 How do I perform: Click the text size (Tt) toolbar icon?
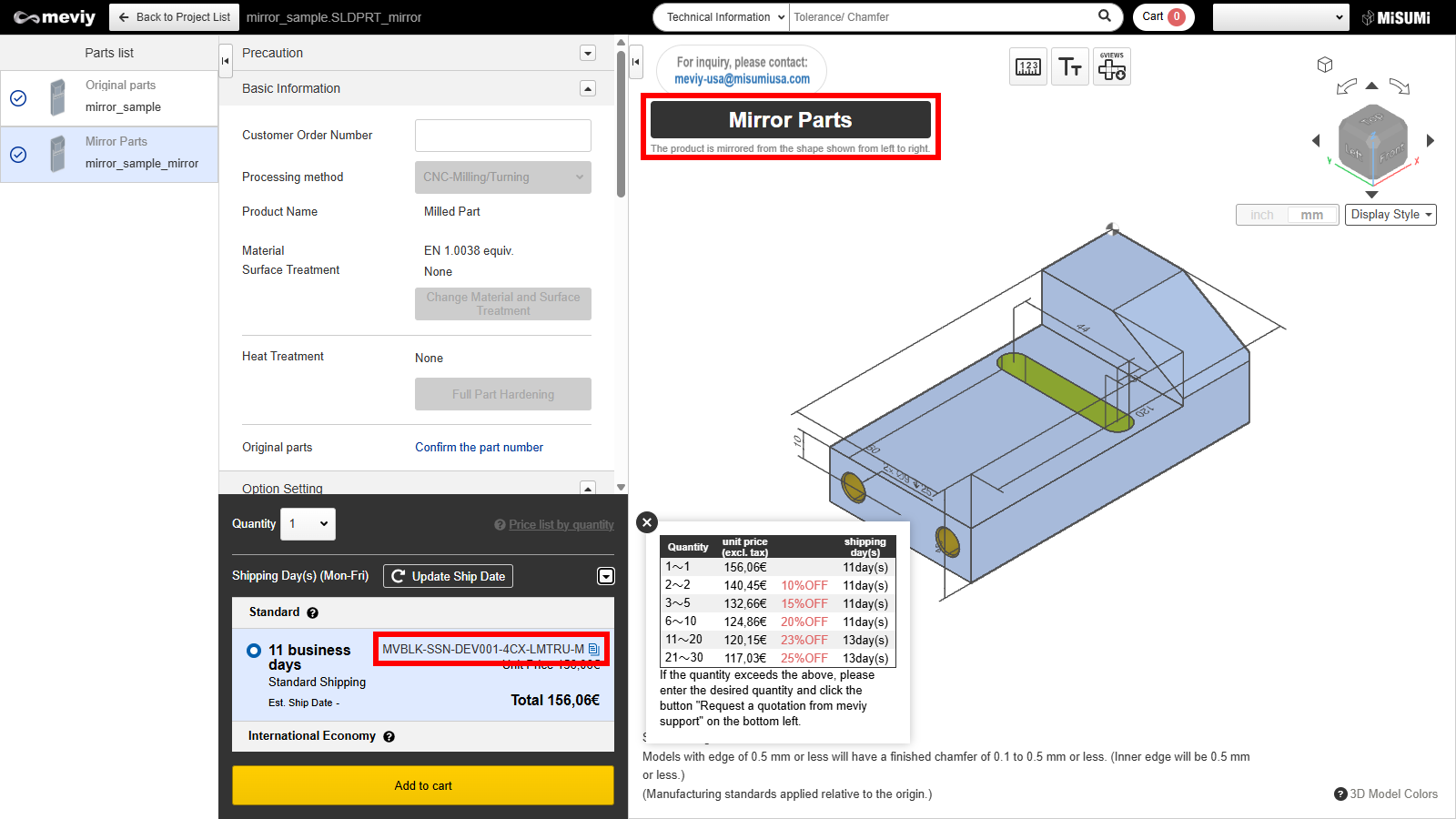coord(1069,66)
